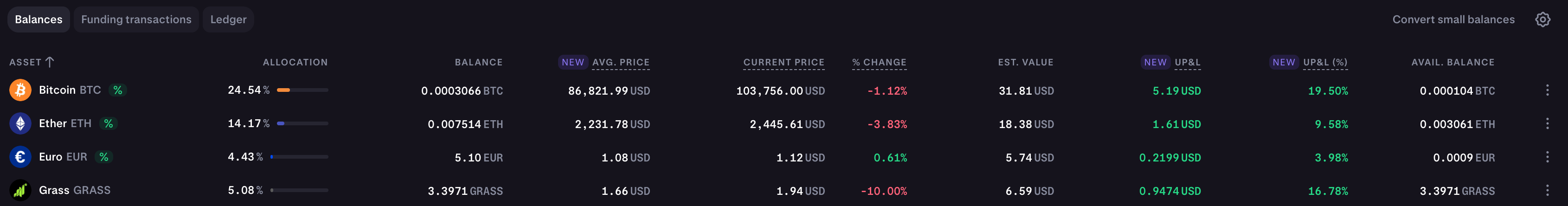This screenshot has height=206, width=1568.
Task: Click the Bitcoin coin icon
Action: 20,90
